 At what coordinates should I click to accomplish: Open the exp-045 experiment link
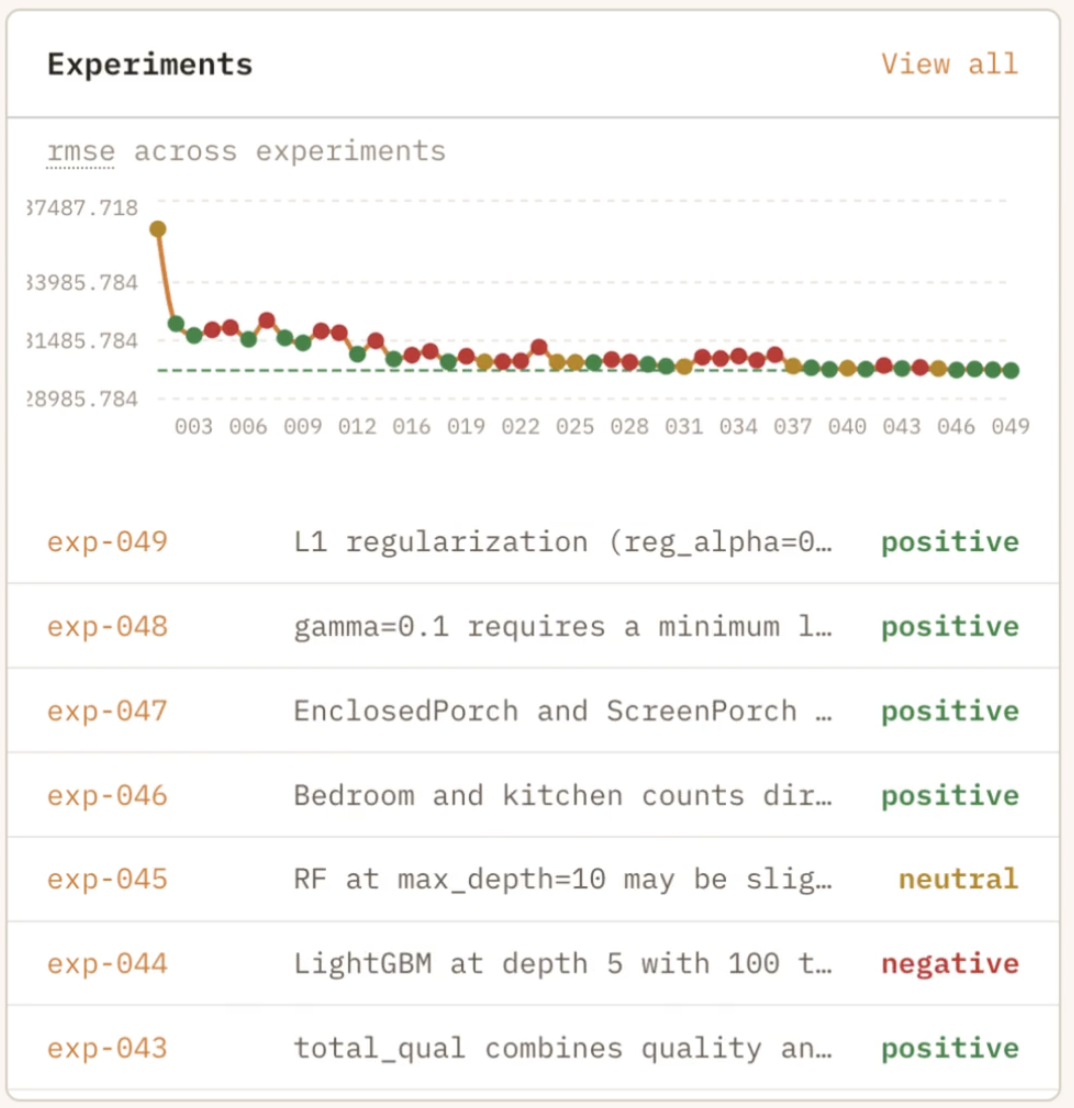click(x=107, y=880)
